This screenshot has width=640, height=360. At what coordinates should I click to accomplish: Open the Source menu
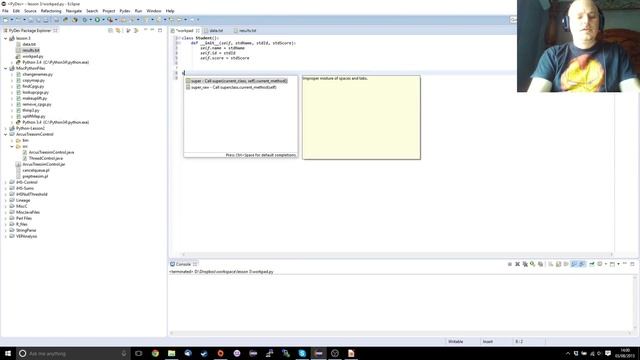coord(30,11)
